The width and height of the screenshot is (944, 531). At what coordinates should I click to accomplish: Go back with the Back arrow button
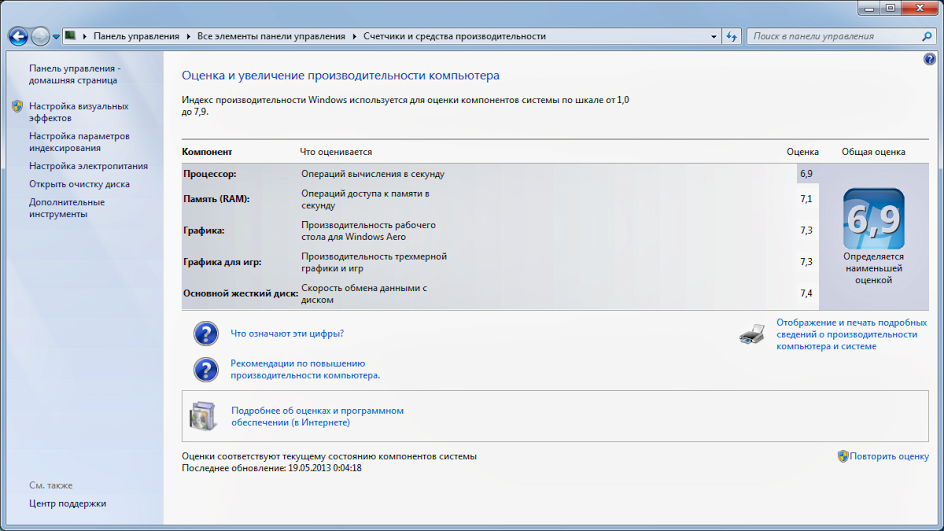coord(18,36)
